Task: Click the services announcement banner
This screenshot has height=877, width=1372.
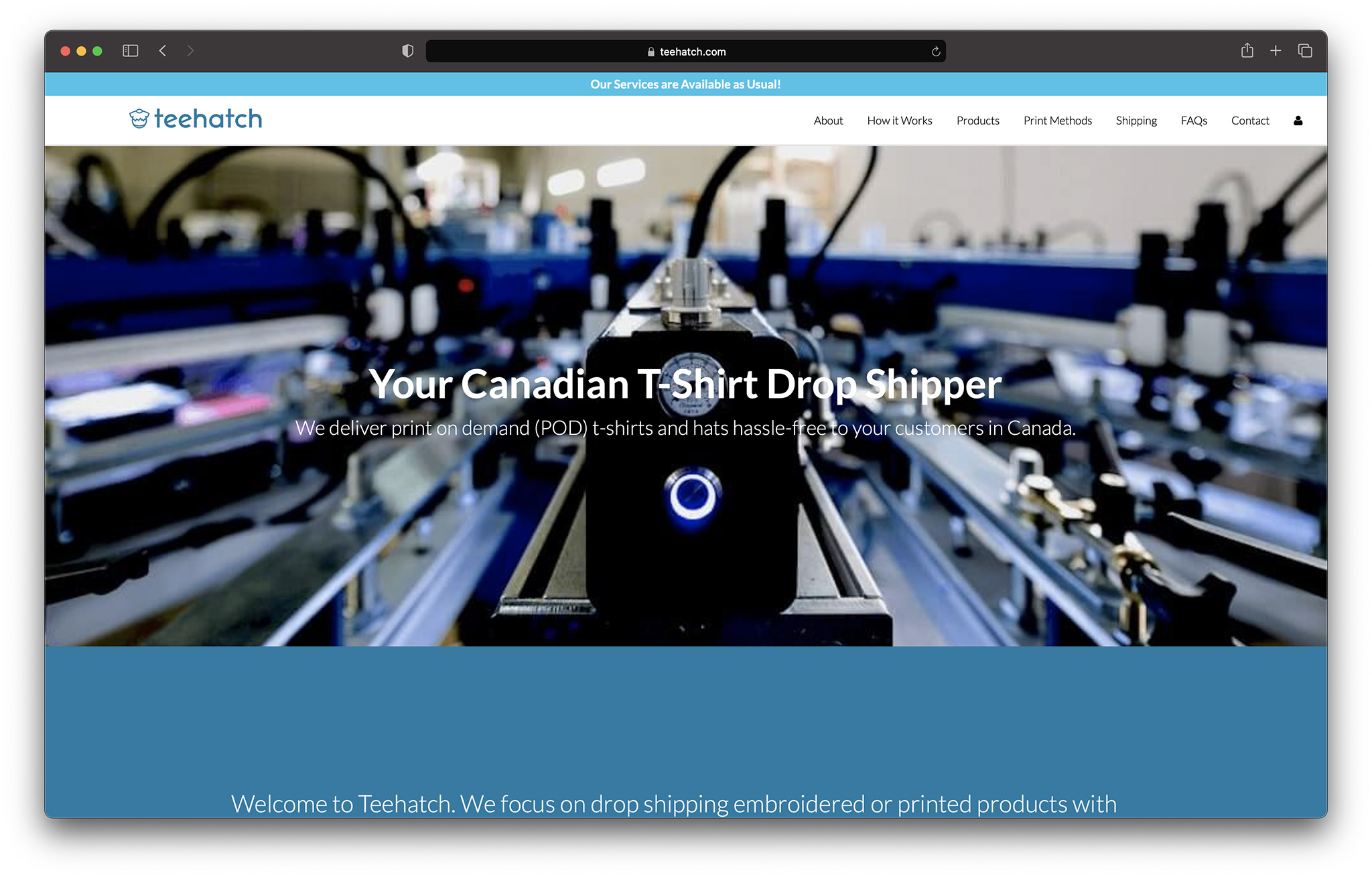Action: click(x=685, y=84)
